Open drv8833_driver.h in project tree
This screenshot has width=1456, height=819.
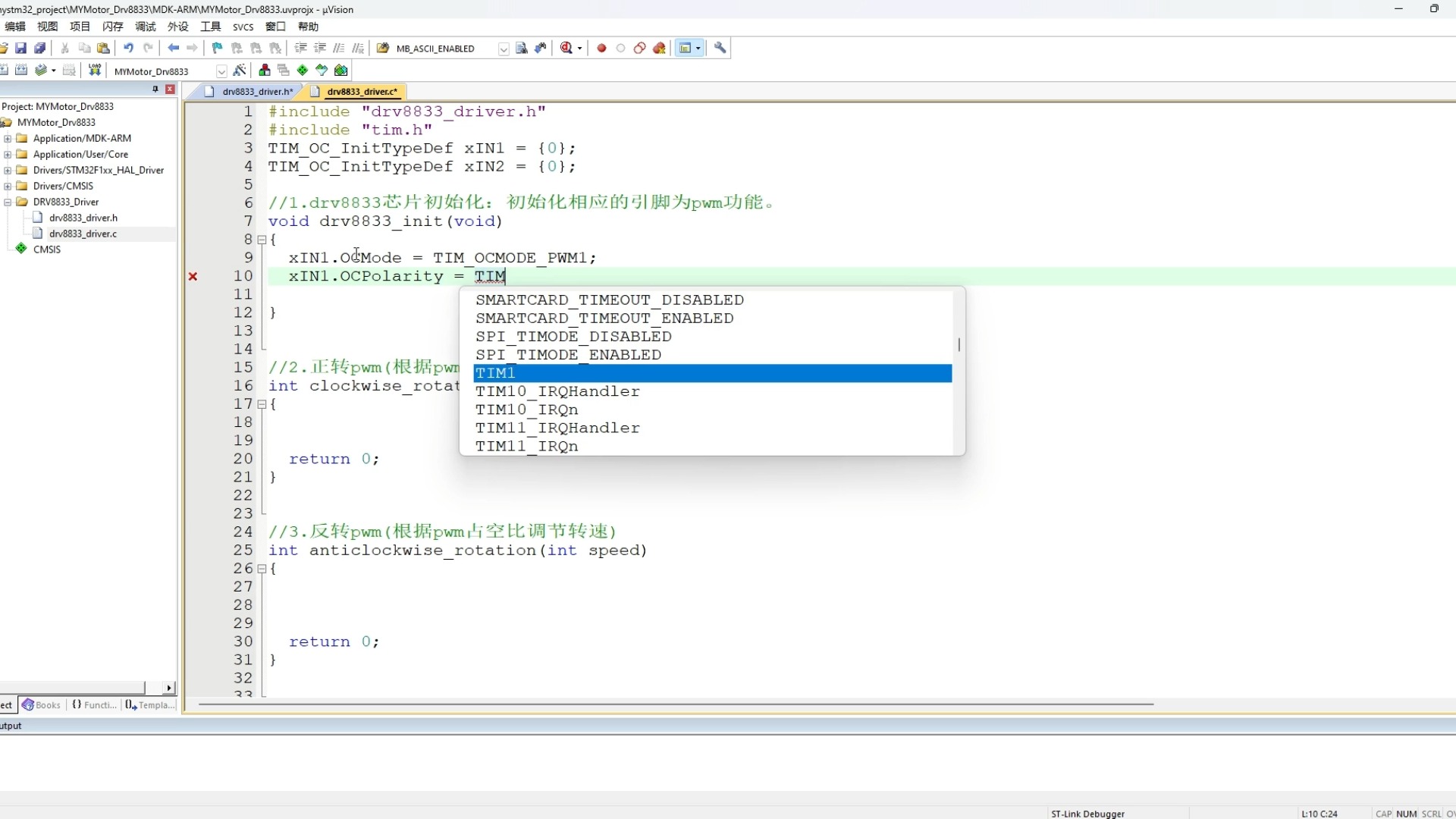click(x=83, y=218)
